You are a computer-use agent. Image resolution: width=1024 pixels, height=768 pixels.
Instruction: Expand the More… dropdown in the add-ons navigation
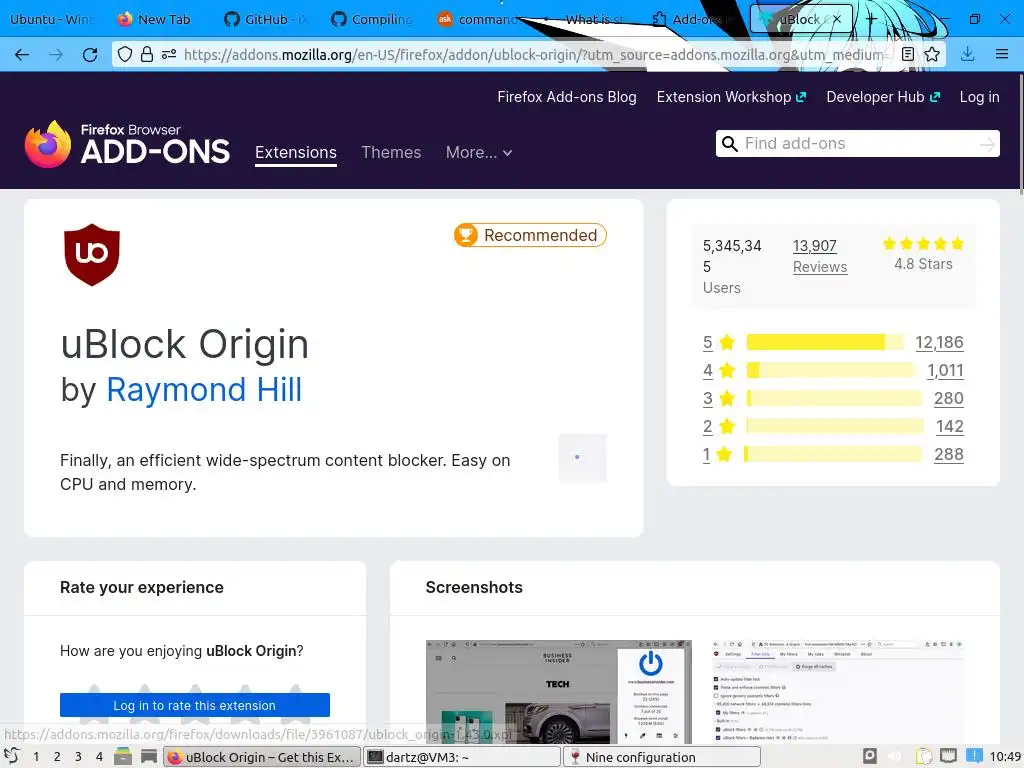click(x=479, y=152)
